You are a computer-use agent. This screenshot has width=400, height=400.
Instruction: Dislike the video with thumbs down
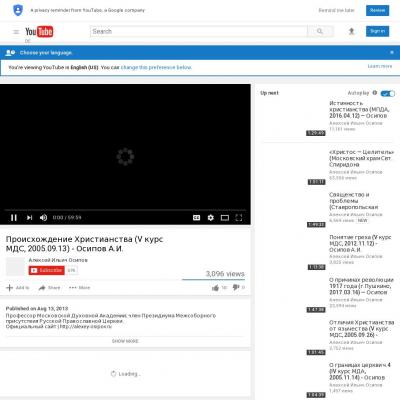236,287
